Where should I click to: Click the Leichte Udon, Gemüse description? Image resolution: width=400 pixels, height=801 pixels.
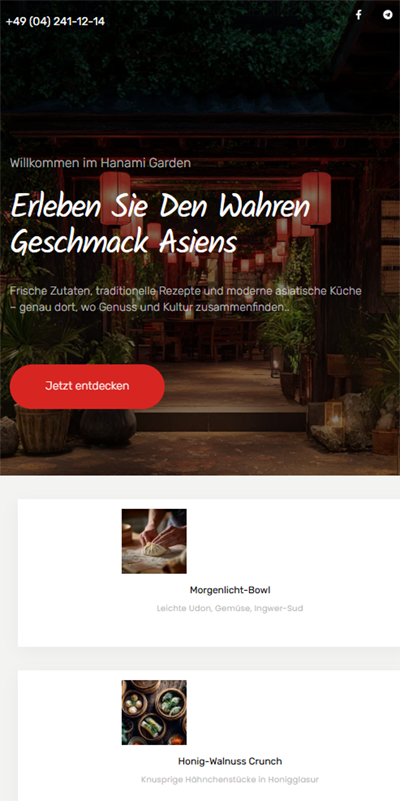230,608
